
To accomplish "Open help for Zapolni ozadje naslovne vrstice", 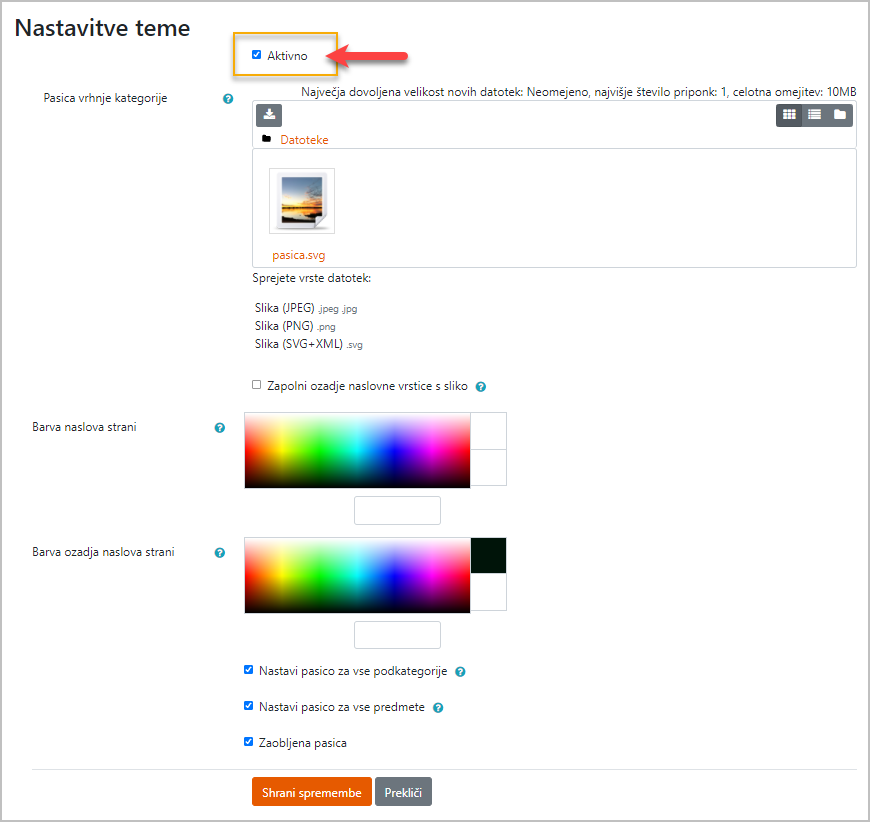I will (481, 387).
